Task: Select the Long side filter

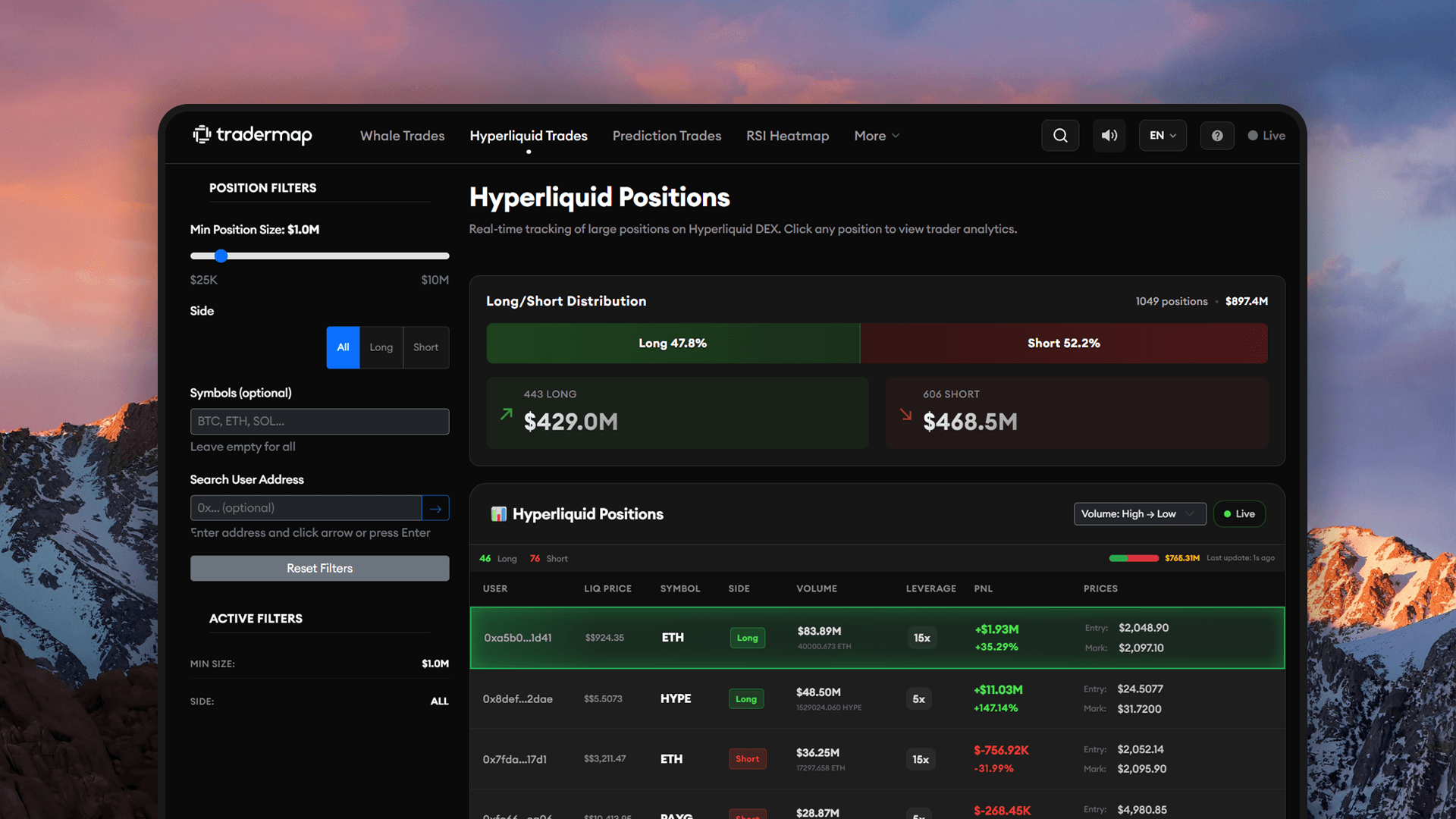Action: click(x=381, y=347)
